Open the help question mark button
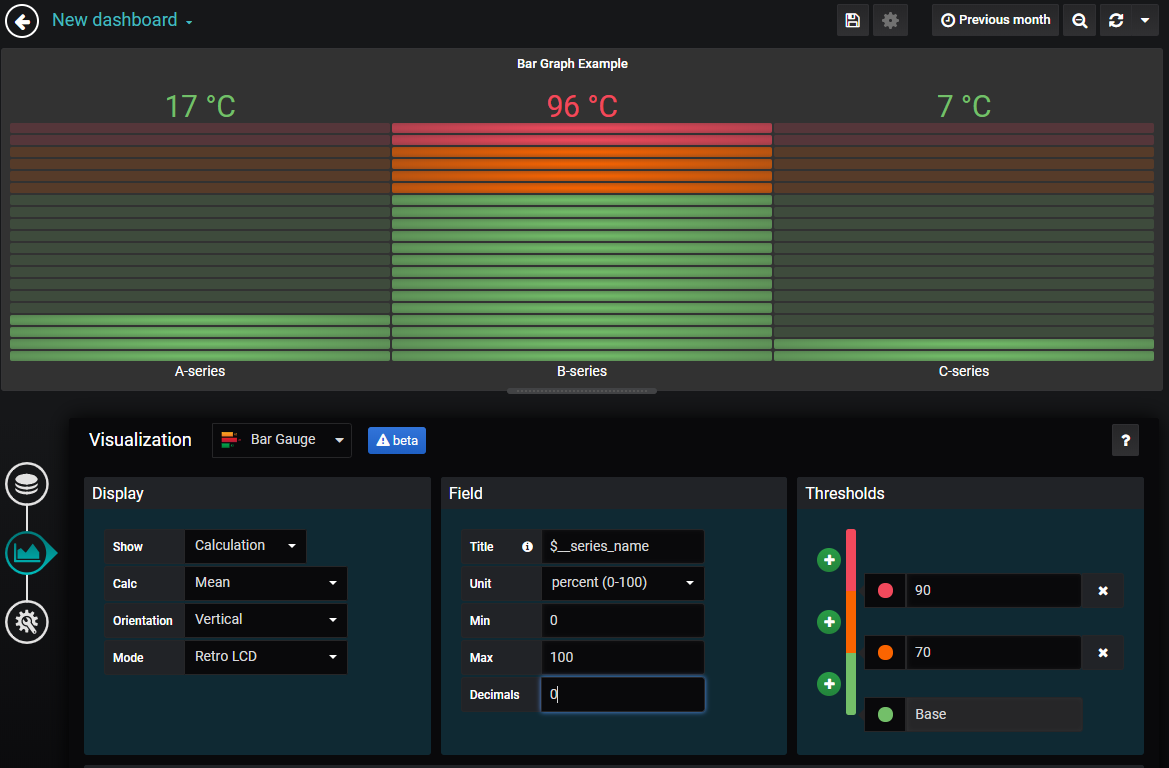1169x768 pixels. pyautogui.click(x=1126, y=440)
